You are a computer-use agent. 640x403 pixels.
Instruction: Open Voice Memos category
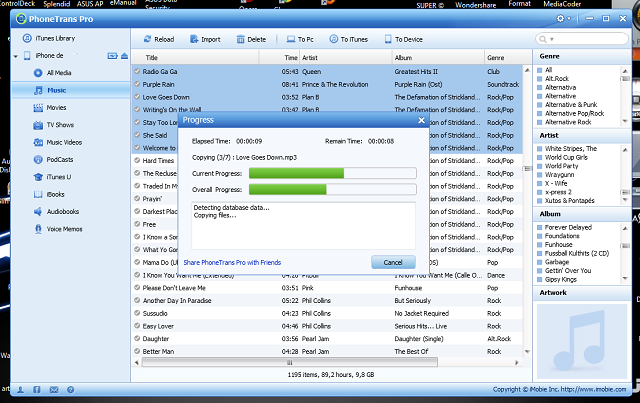click(58, 229)
